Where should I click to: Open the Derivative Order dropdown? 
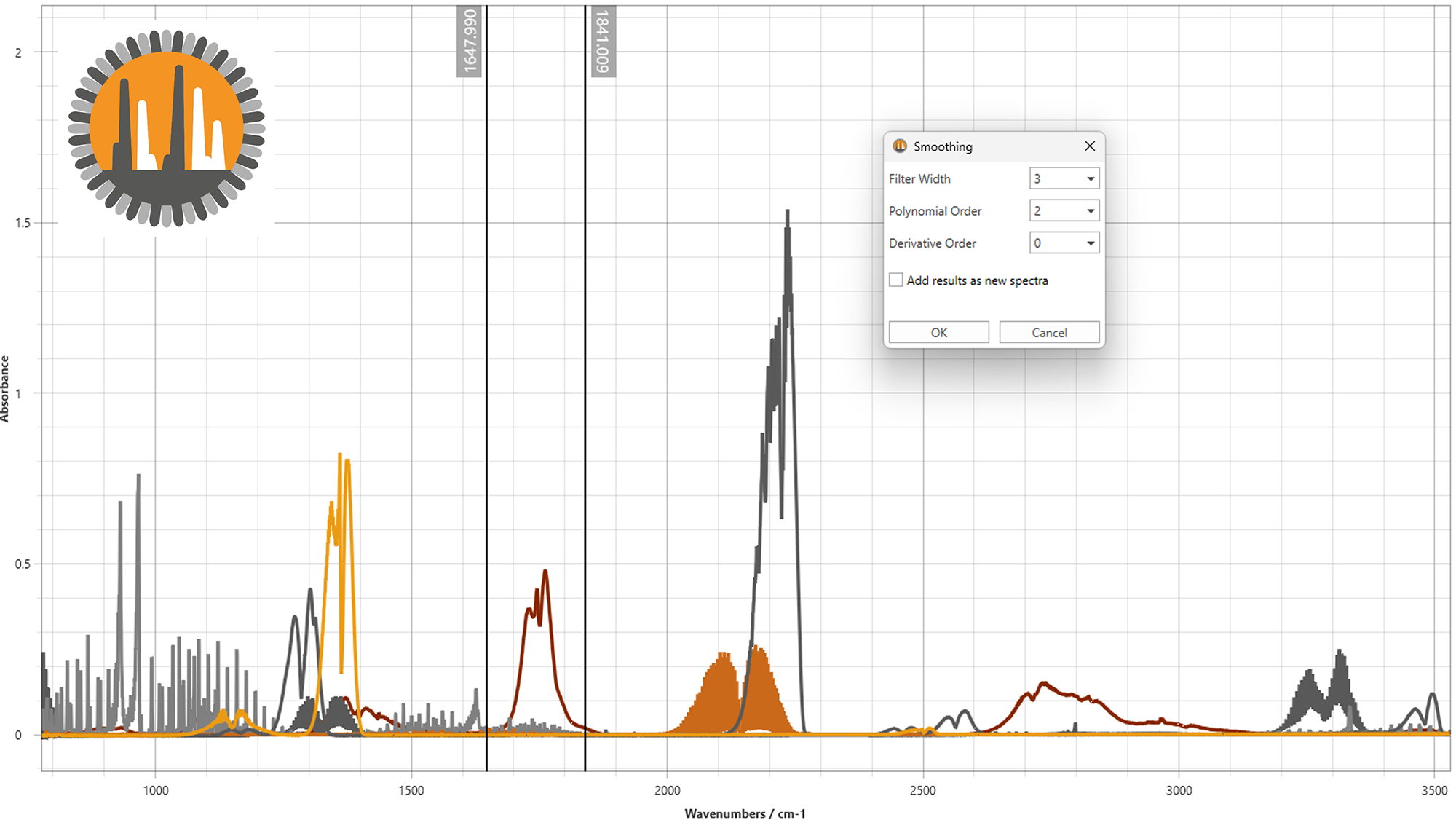[1091, 243]
